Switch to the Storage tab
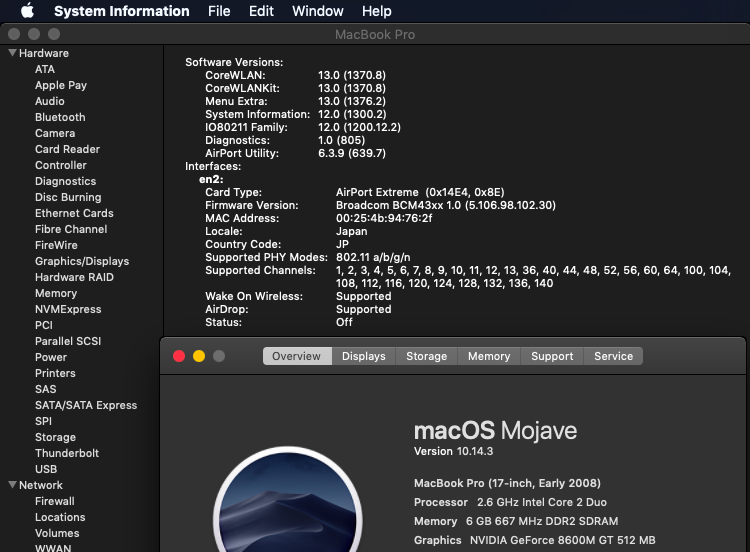 [x=427, y=356]
